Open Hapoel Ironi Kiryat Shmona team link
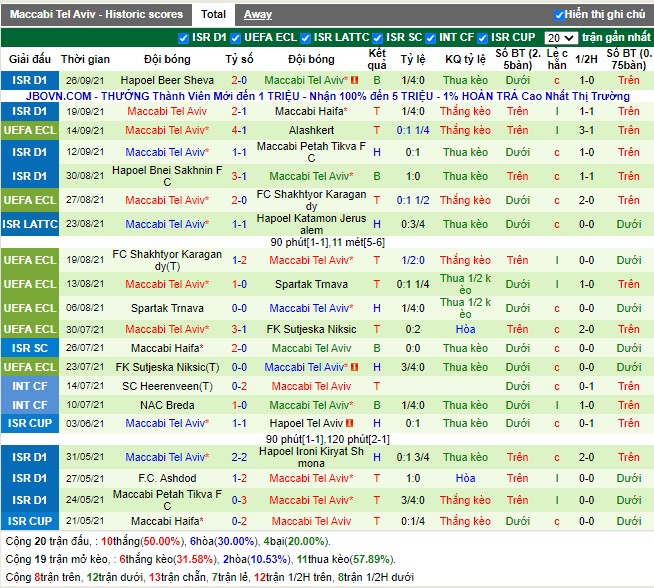 pyautogui.click(x=311, y=457)
